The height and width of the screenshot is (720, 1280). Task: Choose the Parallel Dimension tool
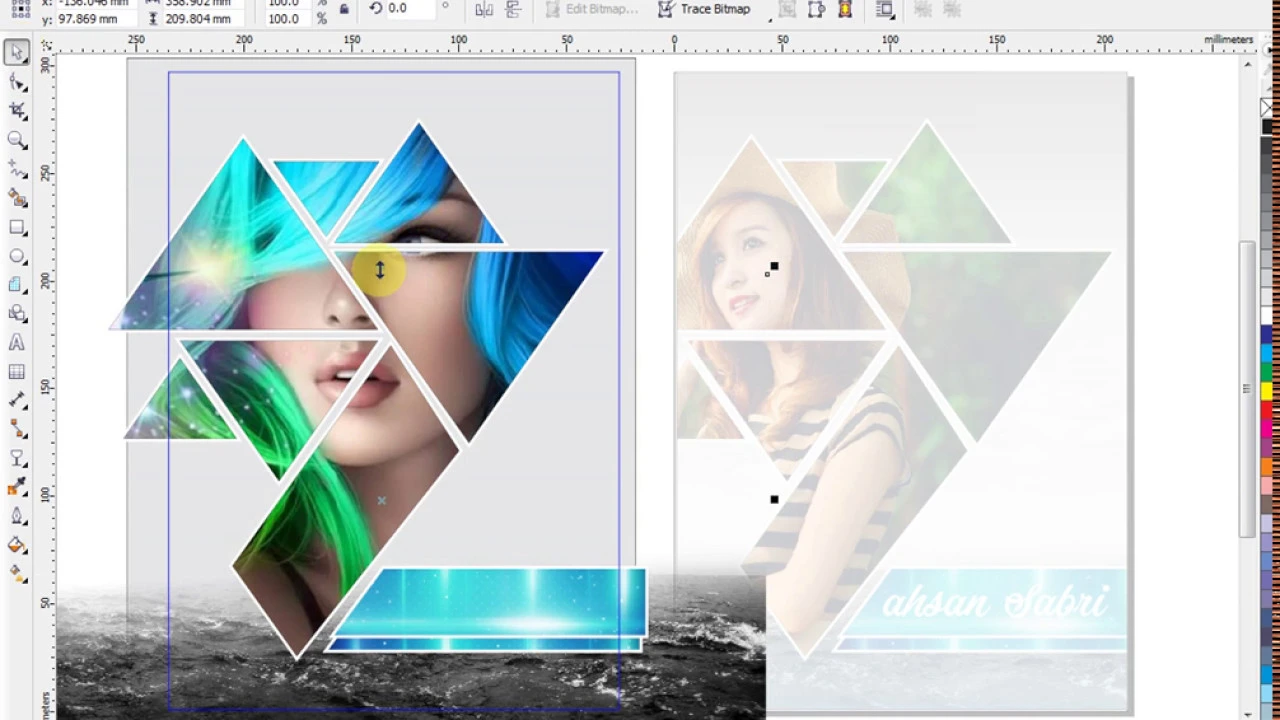pyautogui.click(x=17, y=400)
